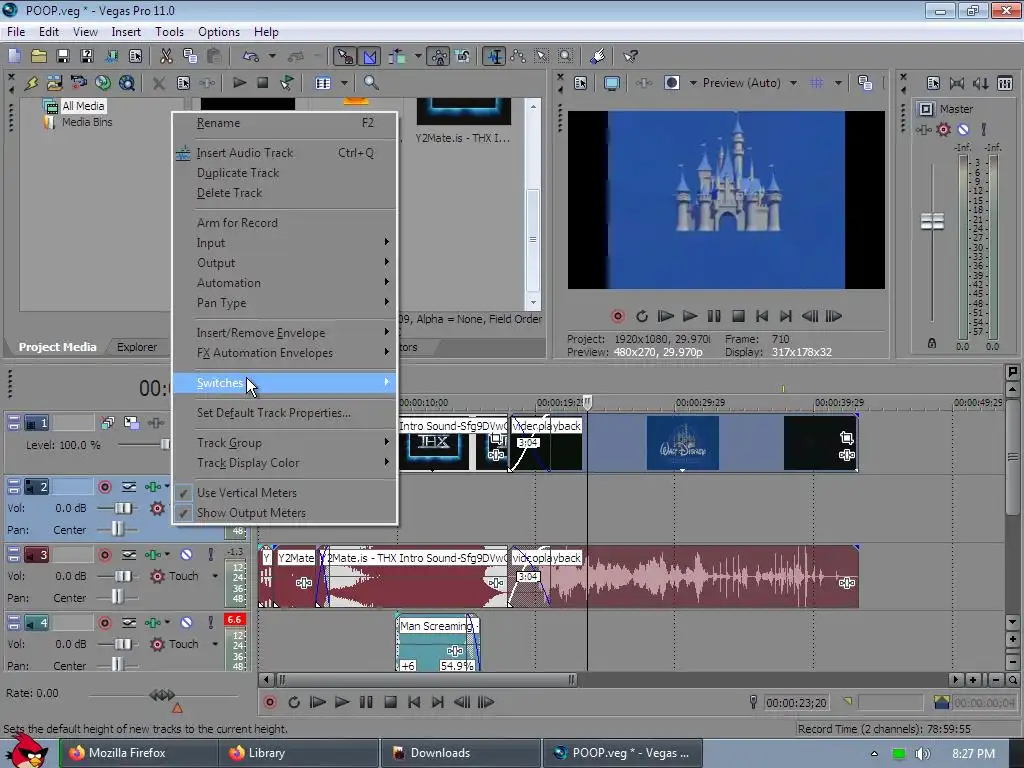This screenshot has height=768, width=1024.
Task: Click the zoom magnifier at timeline corner
Action: 1012,680
